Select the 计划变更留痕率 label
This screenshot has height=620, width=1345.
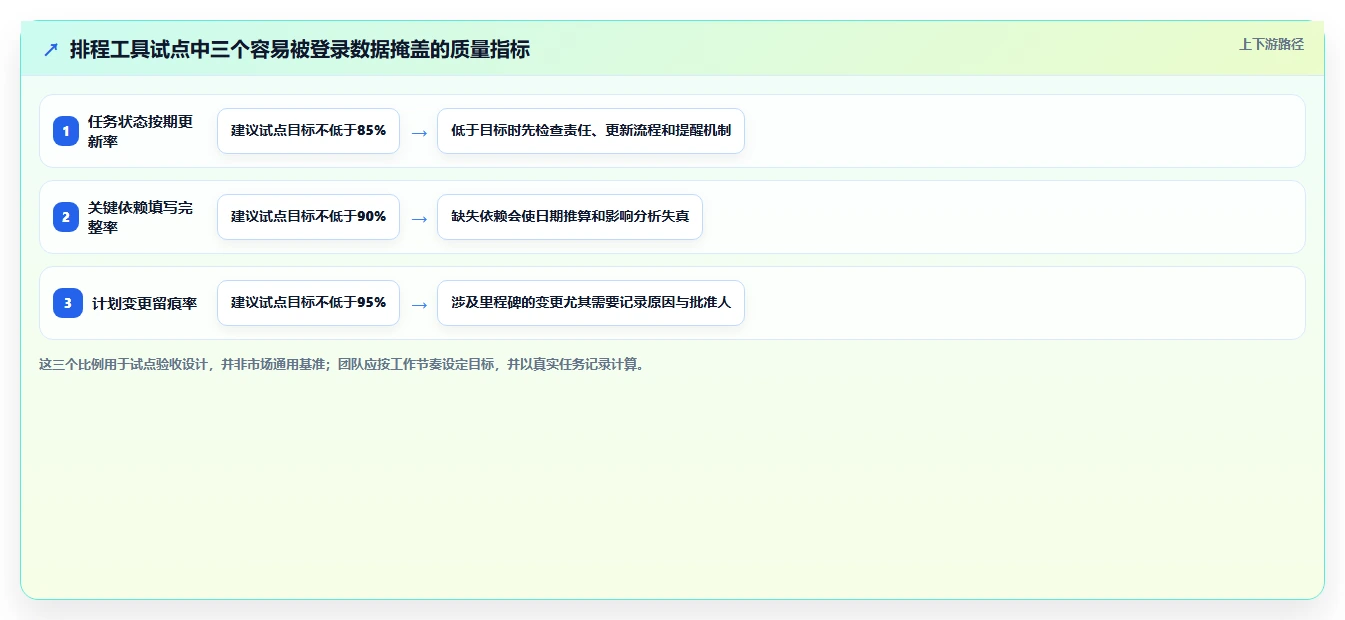coord(145,303)
